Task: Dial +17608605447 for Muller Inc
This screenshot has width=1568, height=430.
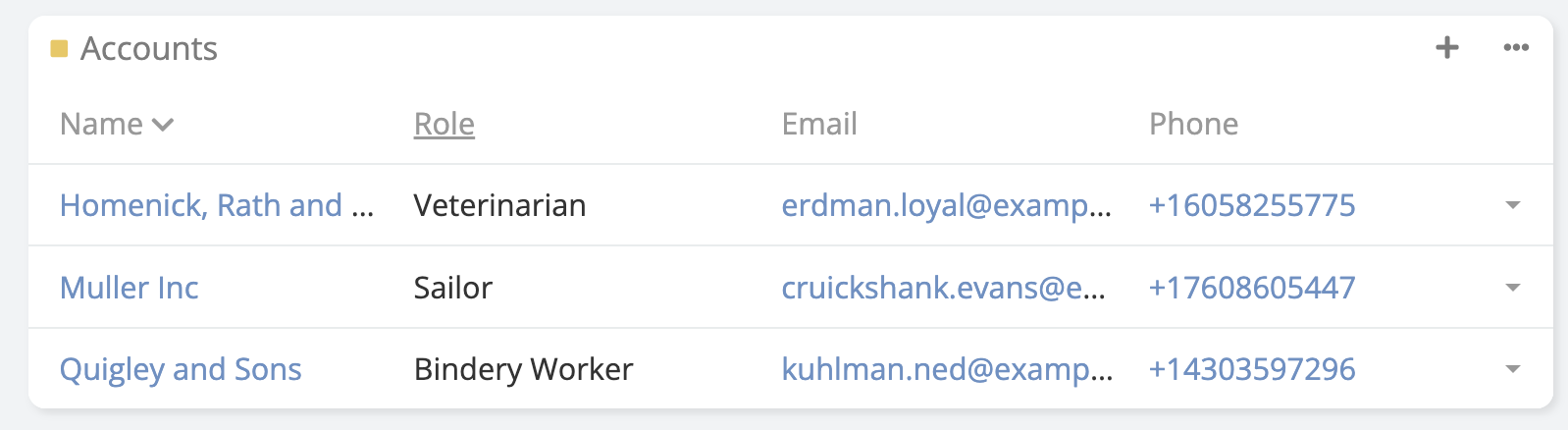Action: click(x=1251, y=288)
